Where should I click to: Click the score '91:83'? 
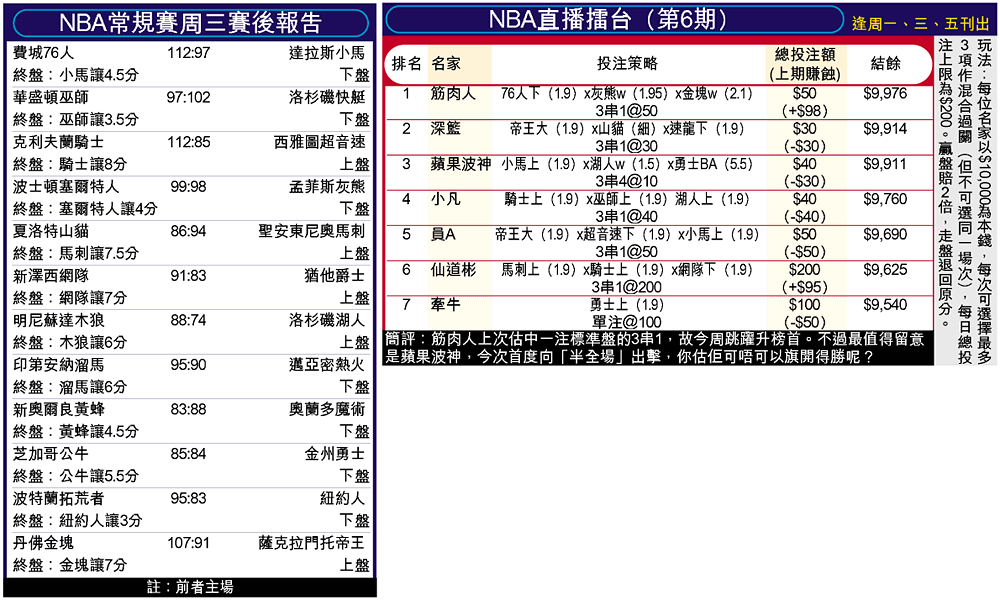coord(188,276)
